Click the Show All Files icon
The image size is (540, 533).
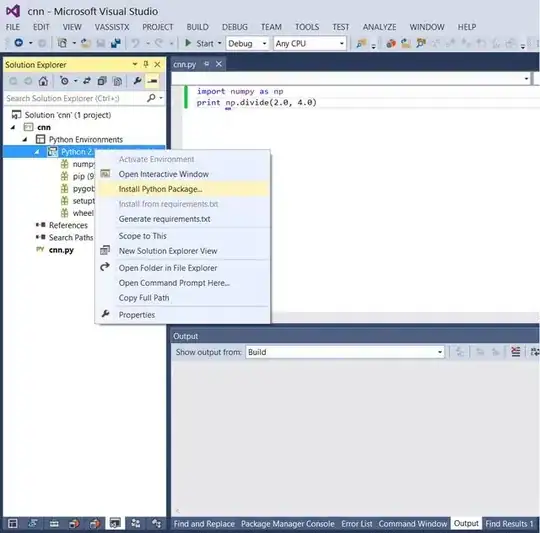(117, 81)
